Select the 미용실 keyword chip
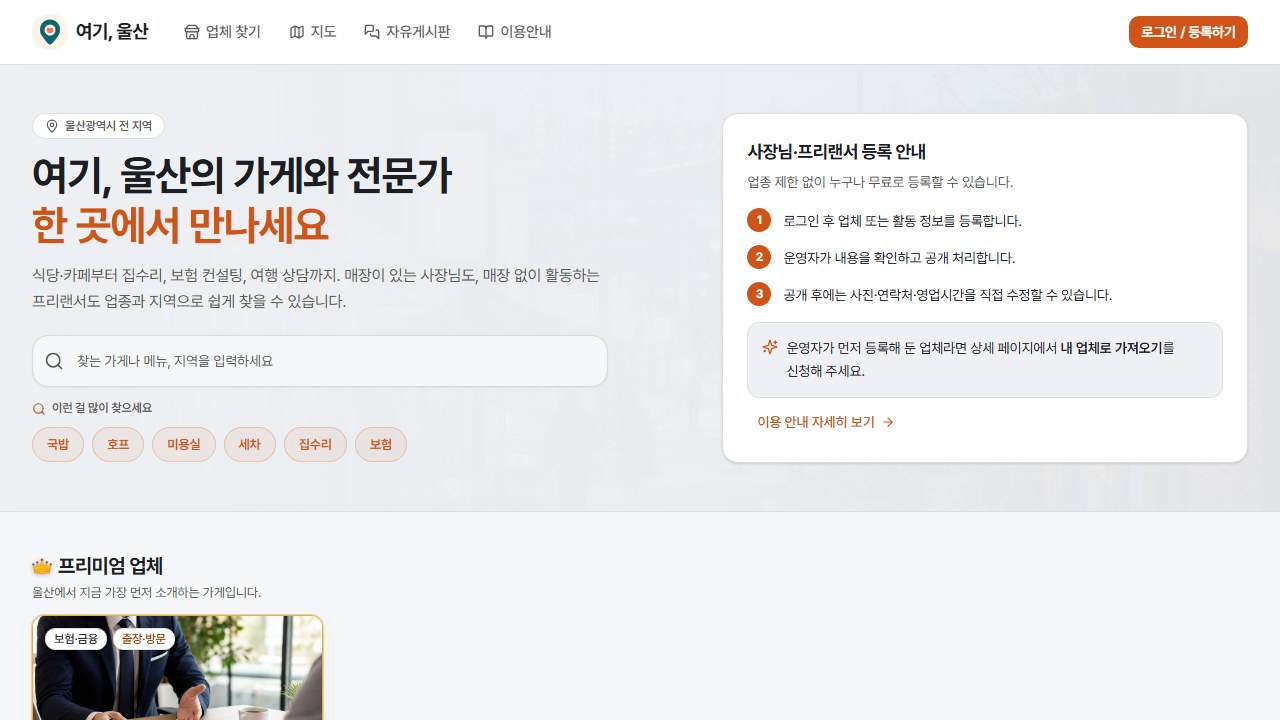 (184, 445)
